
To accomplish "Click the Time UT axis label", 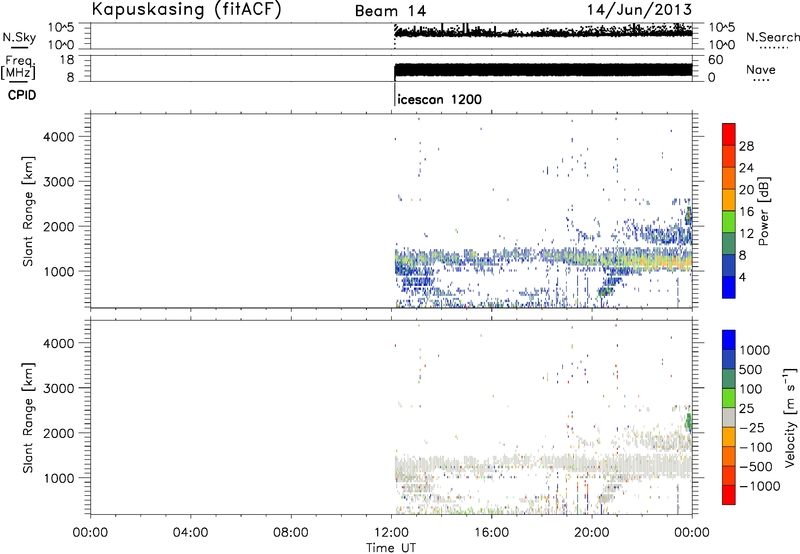I will click(x=391, y=548).
